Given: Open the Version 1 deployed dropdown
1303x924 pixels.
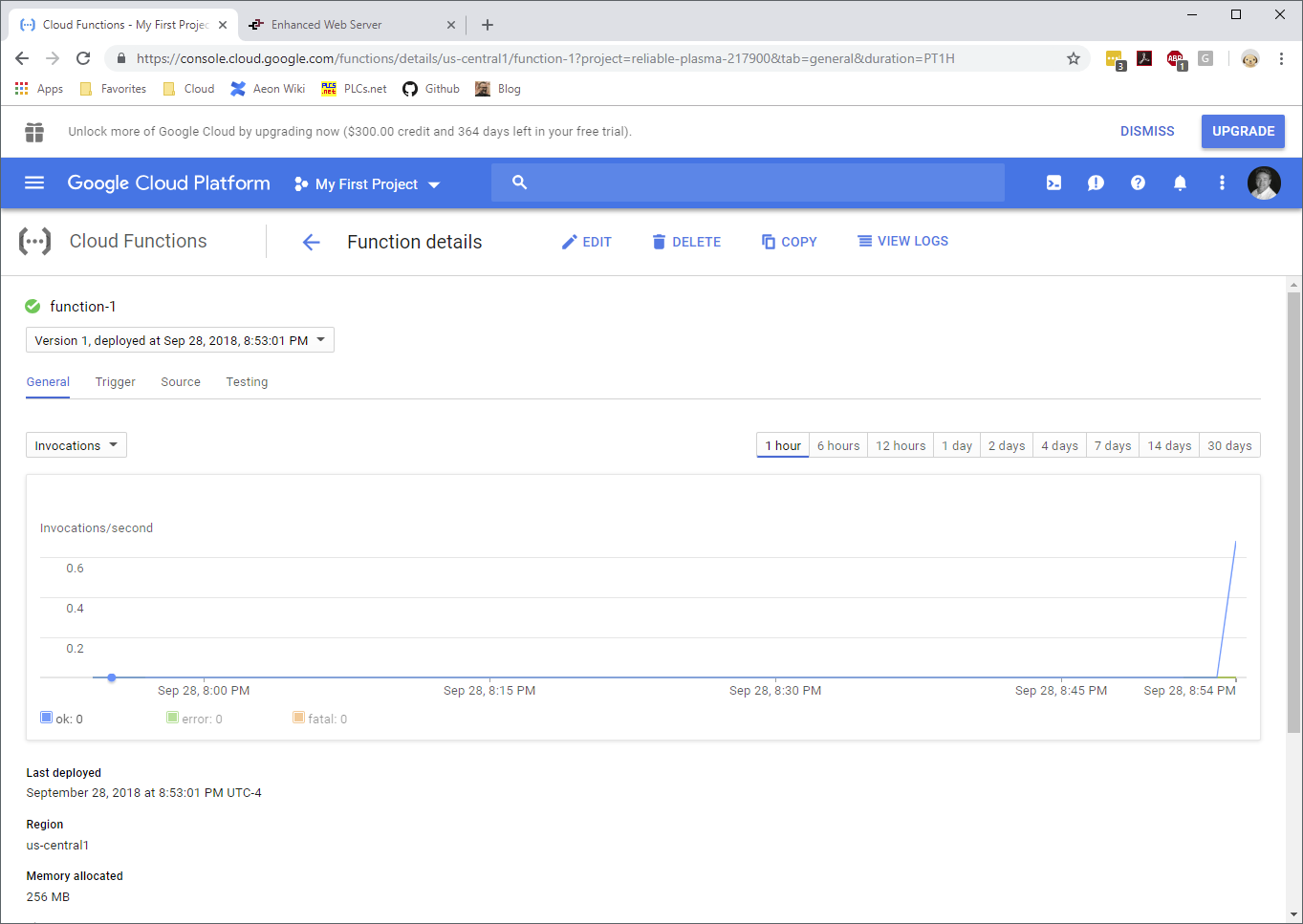Looking at the screenshot, I should point(180,340).
